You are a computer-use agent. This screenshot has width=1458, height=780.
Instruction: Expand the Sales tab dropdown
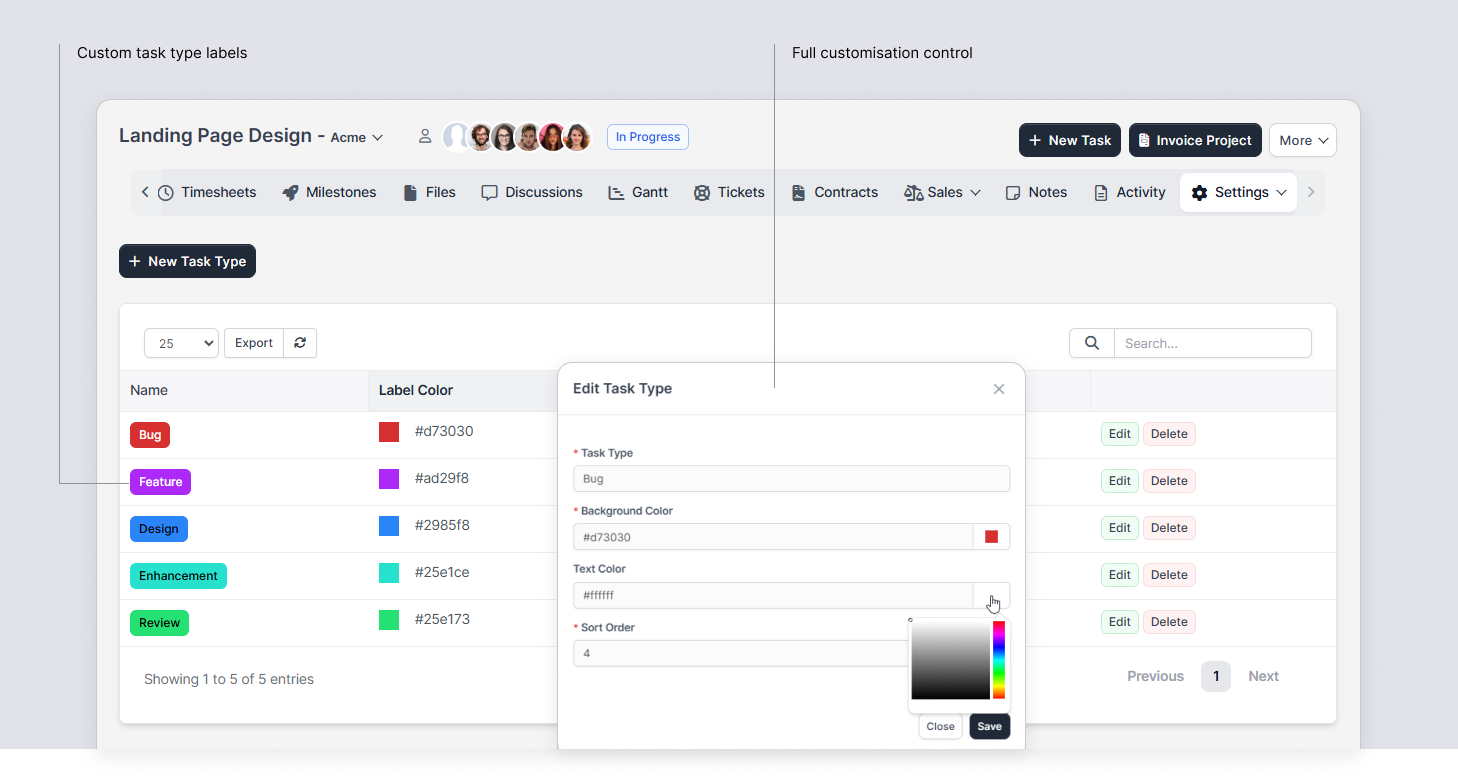[x=942, y=192]
